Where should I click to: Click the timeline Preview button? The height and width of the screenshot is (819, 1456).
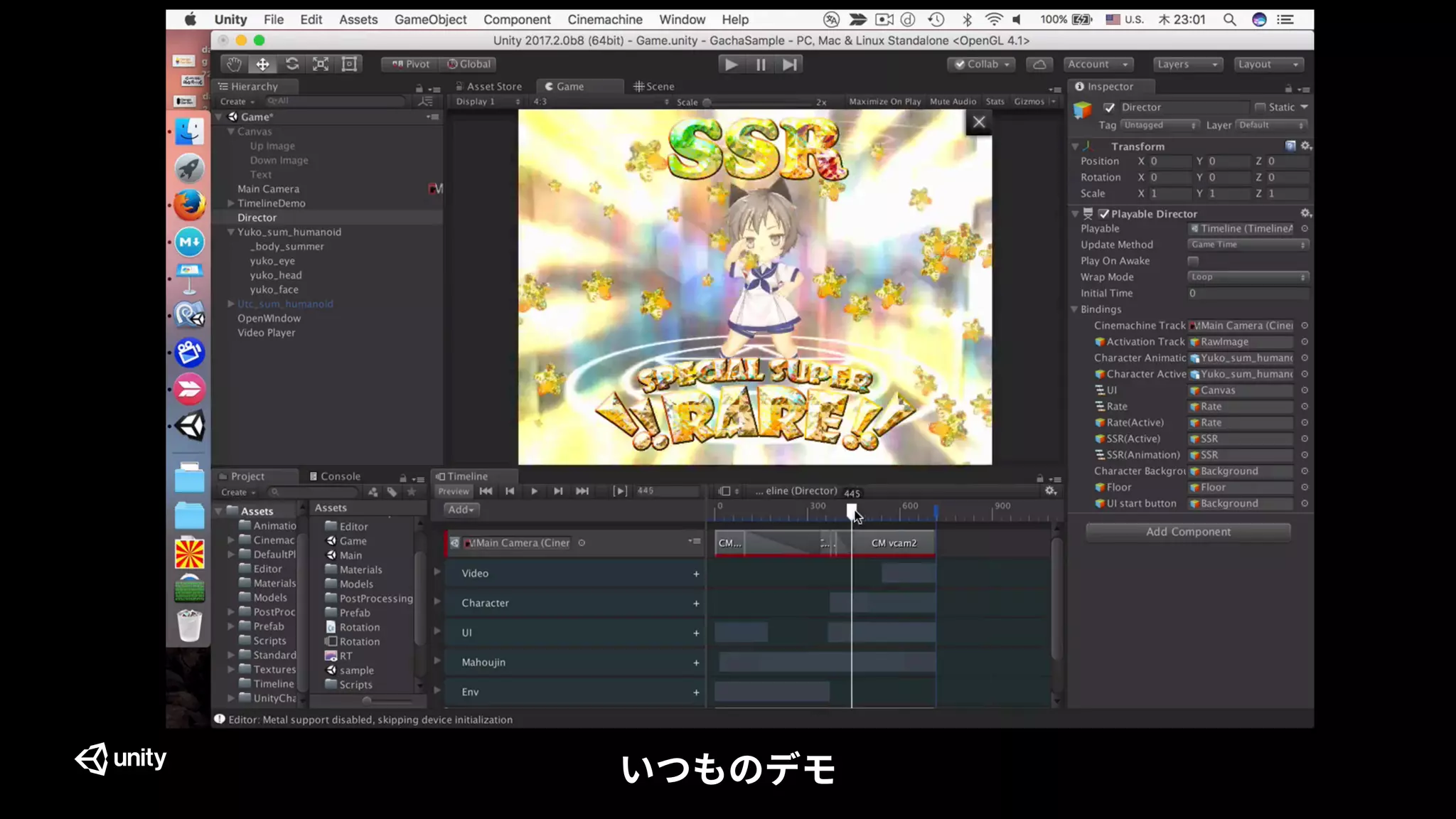point(454,491)
